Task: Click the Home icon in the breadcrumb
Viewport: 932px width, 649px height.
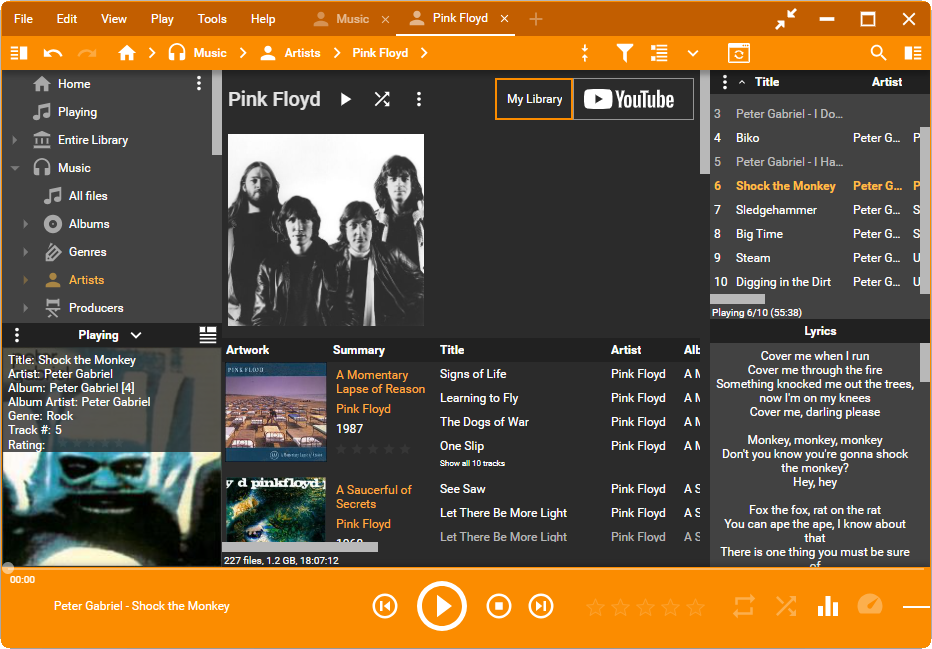Action: tap(126, 53)
